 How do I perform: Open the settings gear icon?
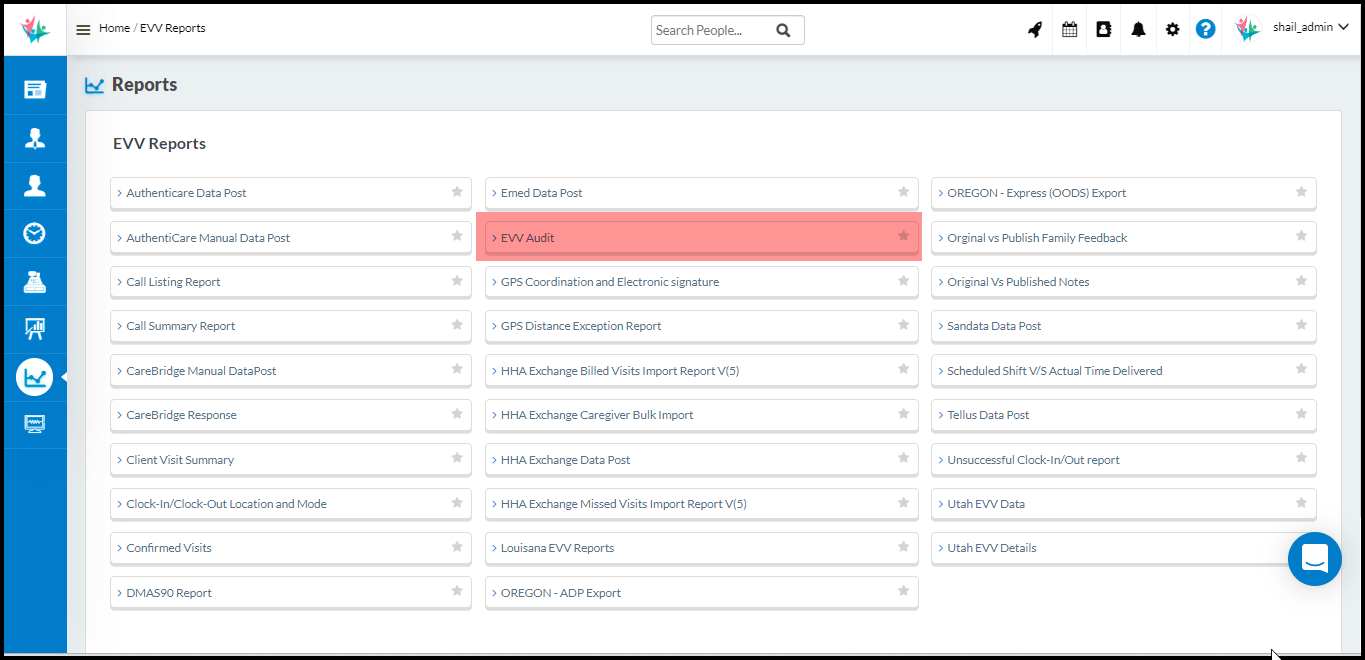pos(1172,30)
